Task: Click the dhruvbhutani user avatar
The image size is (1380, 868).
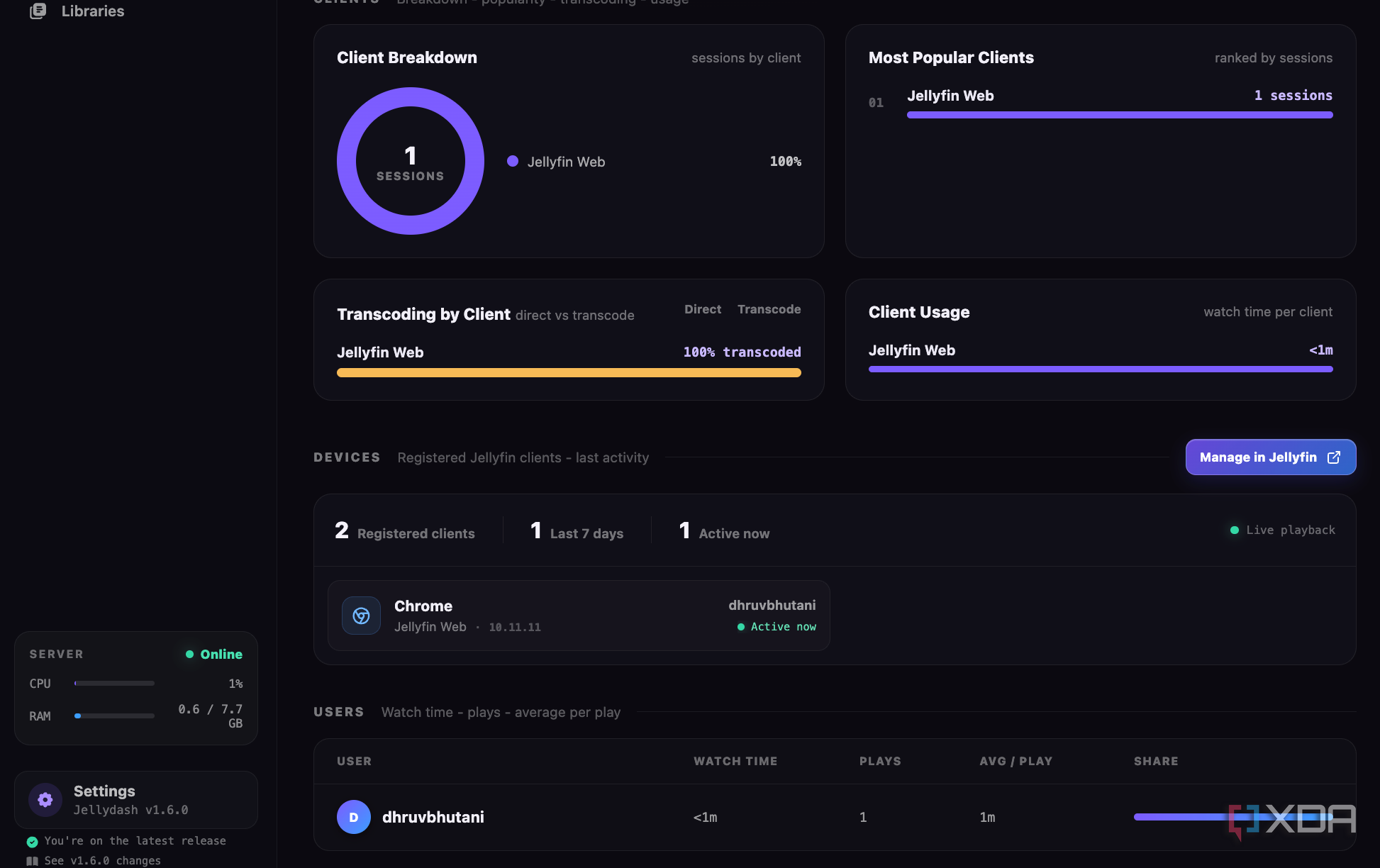Action: point(354,817)
